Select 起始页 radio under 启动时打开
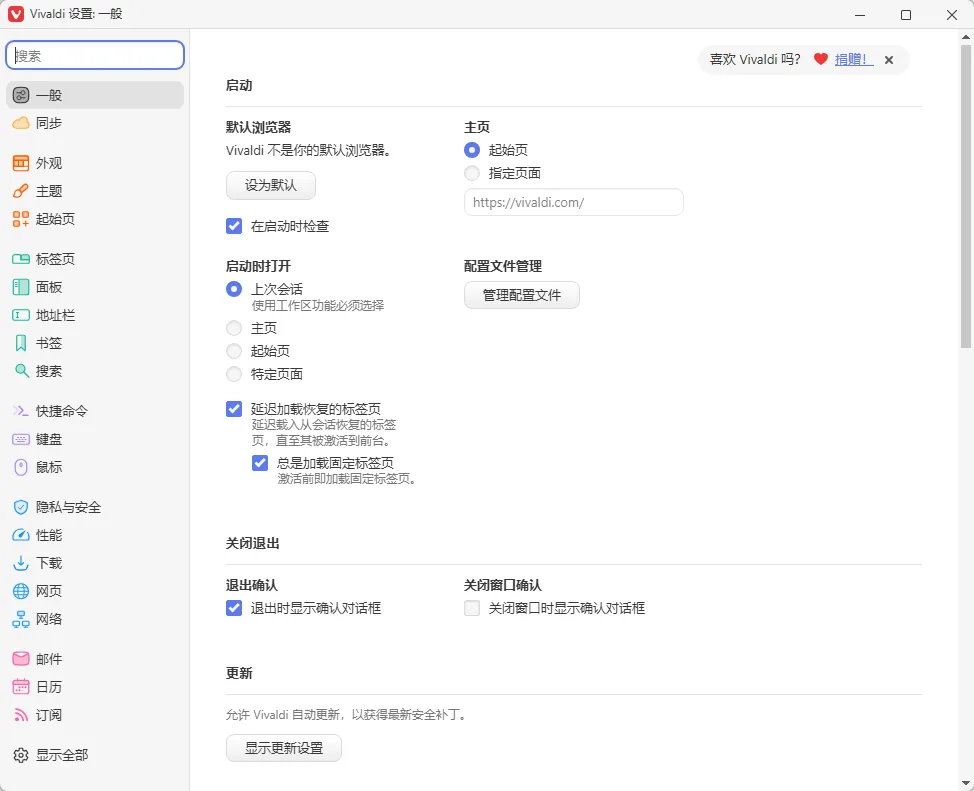Screen dimensions: 974x791 tap(234, 351)
